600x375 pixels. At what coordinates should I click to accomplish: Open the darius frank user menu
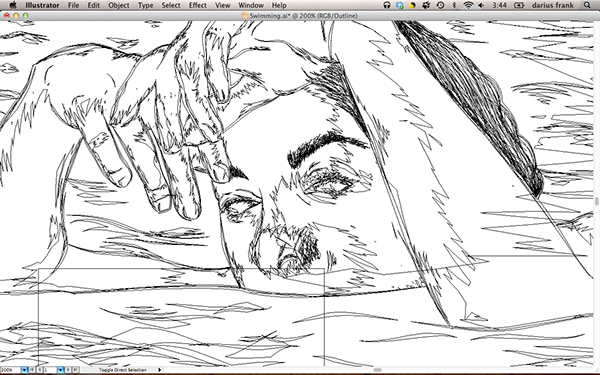coord(553,5)
